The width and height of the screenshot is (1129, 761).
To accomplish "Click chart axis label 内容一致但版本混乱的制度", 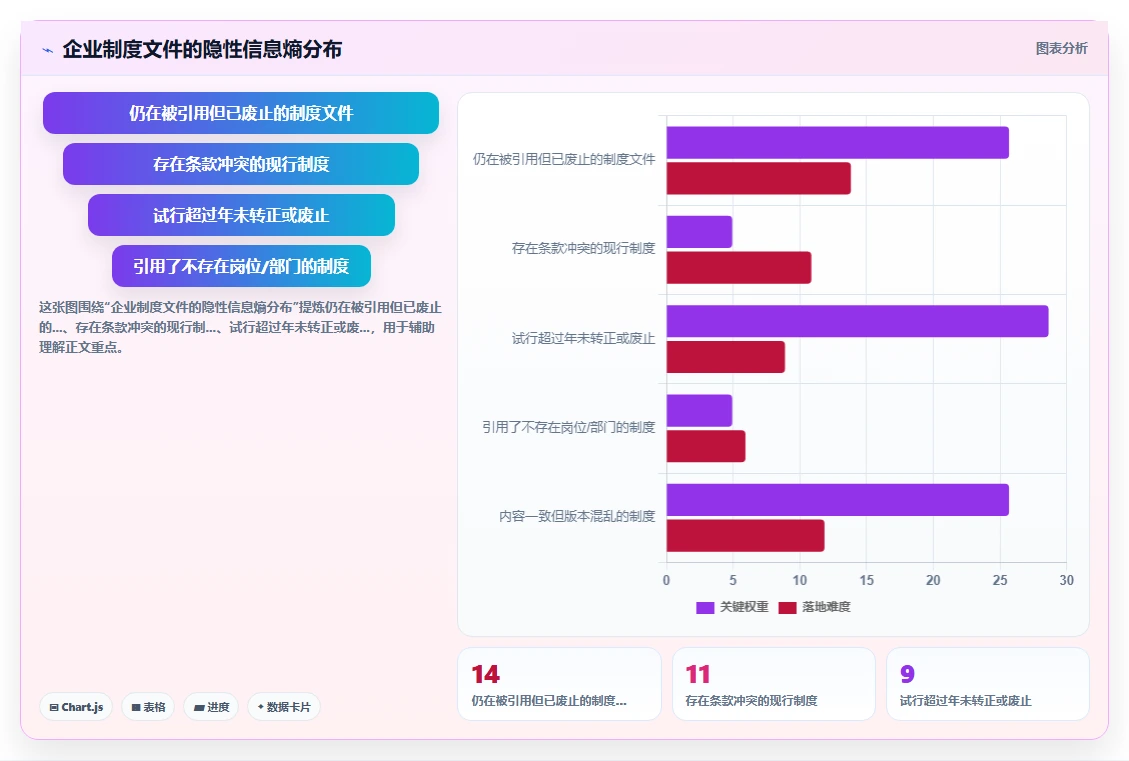I will coord(577,516).
